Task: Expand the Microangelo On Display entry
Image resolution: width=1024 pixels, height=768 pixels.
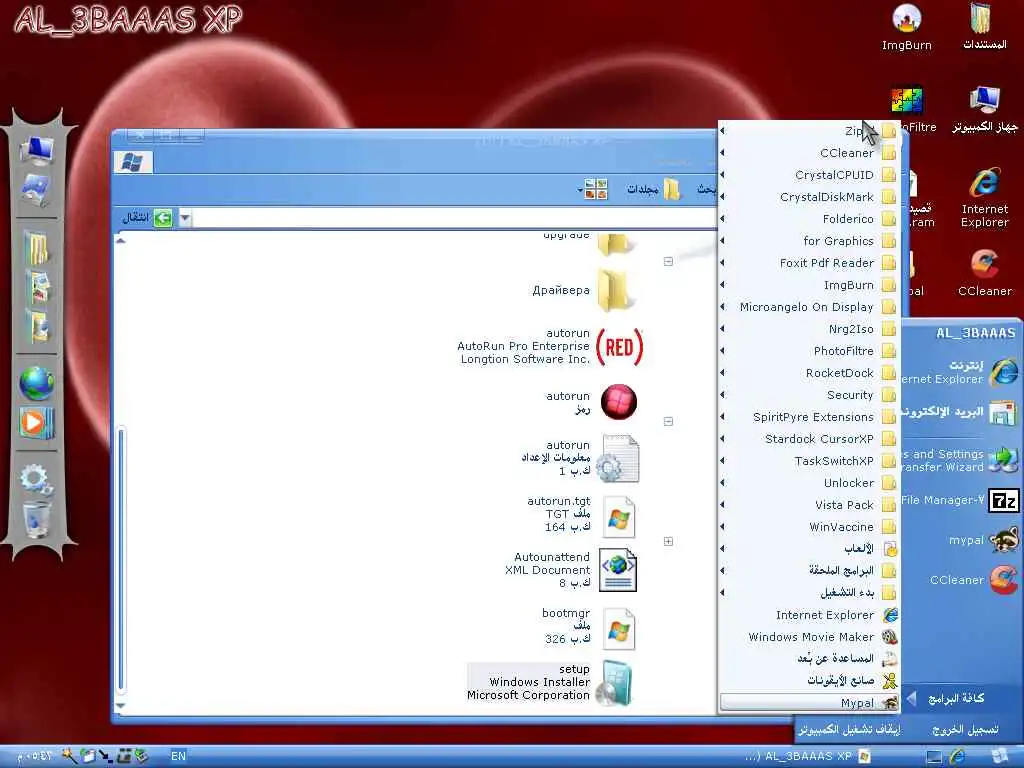Action: click(x=809, y=307)
